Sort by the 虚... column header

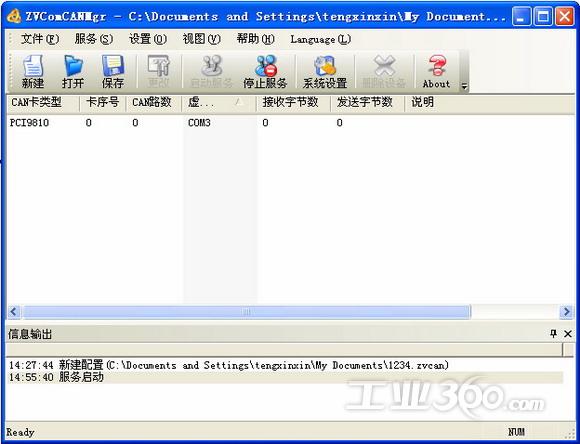point(219,103)
